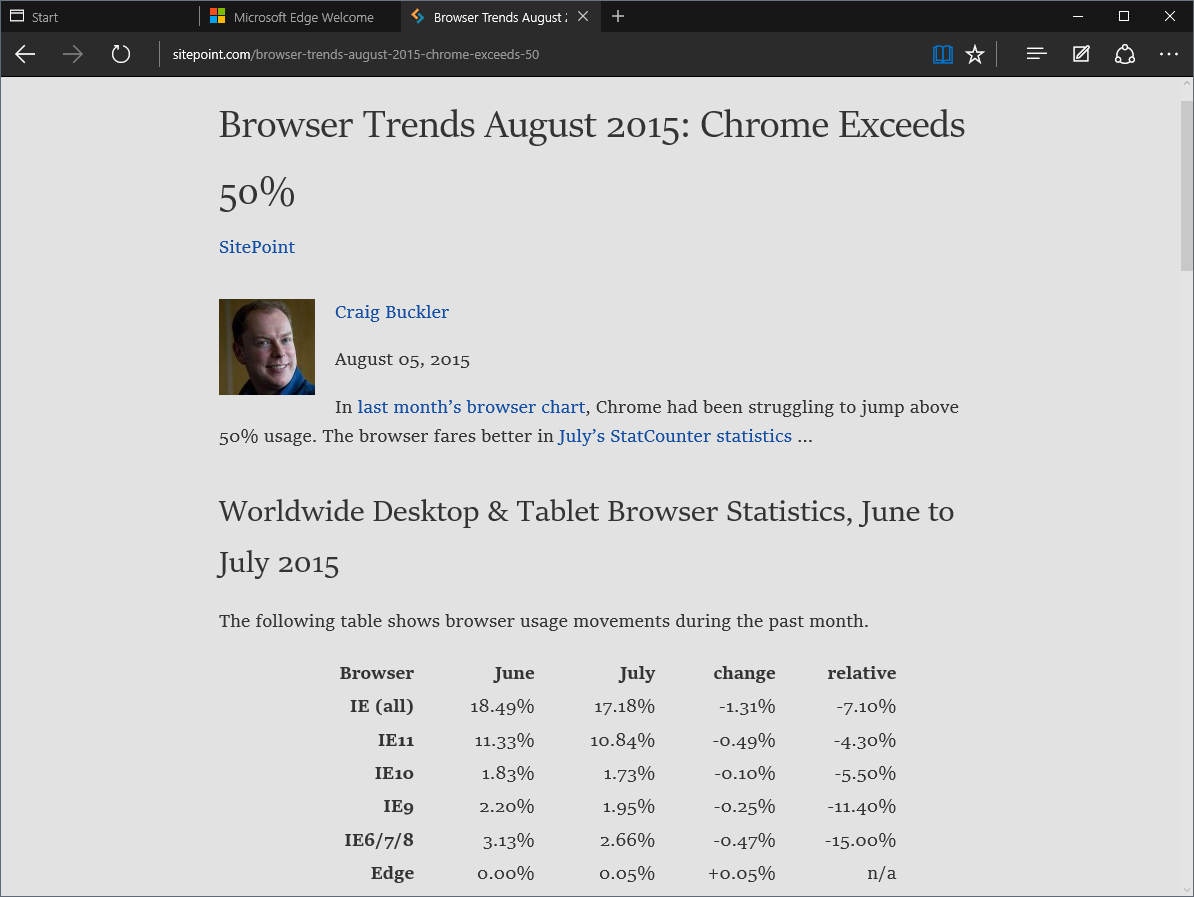
Task: Add page to favorites star icon
Action: click(975, 54)
